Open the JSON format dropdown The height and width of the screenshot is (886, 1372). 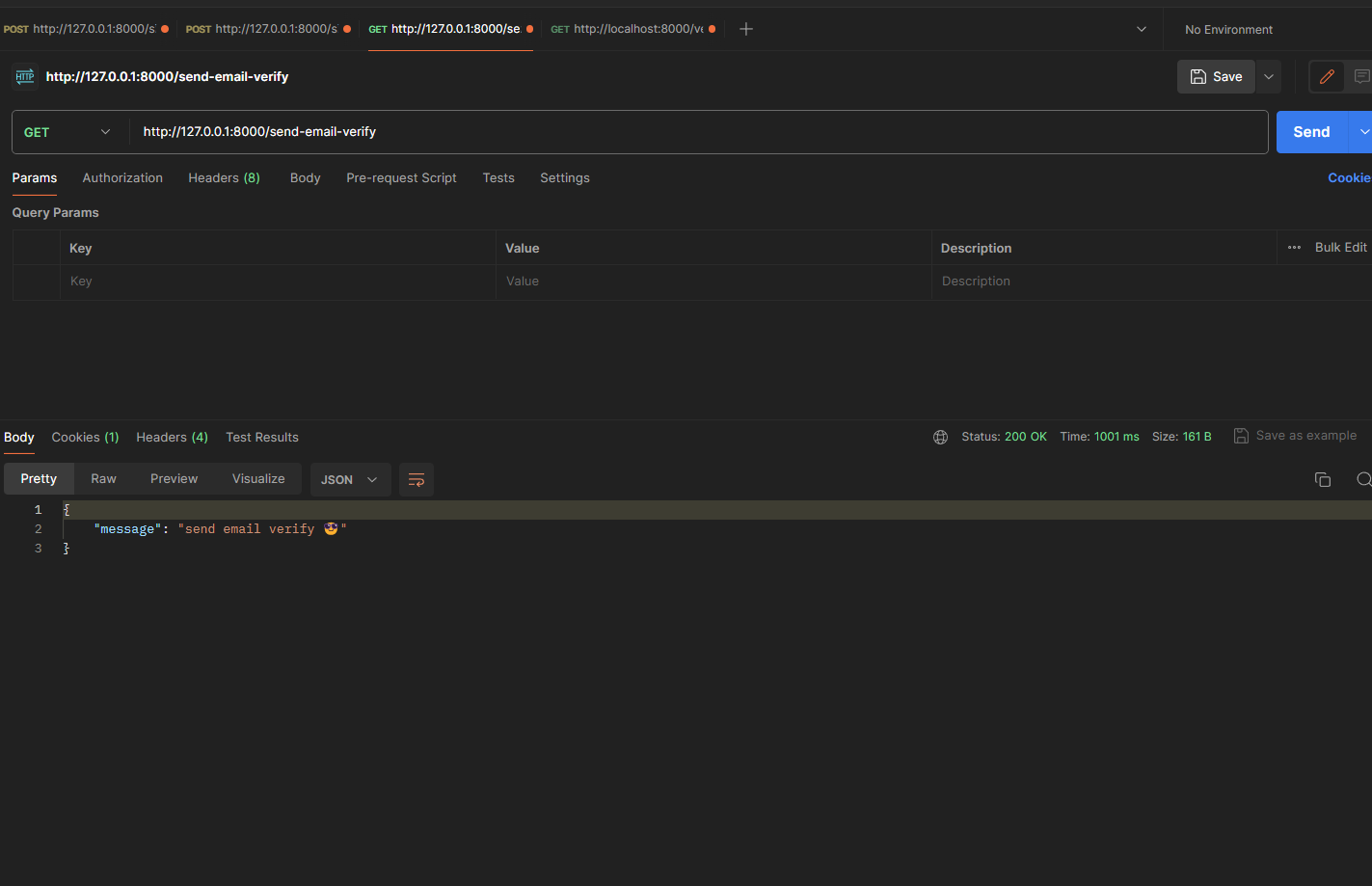pos(350,479)
